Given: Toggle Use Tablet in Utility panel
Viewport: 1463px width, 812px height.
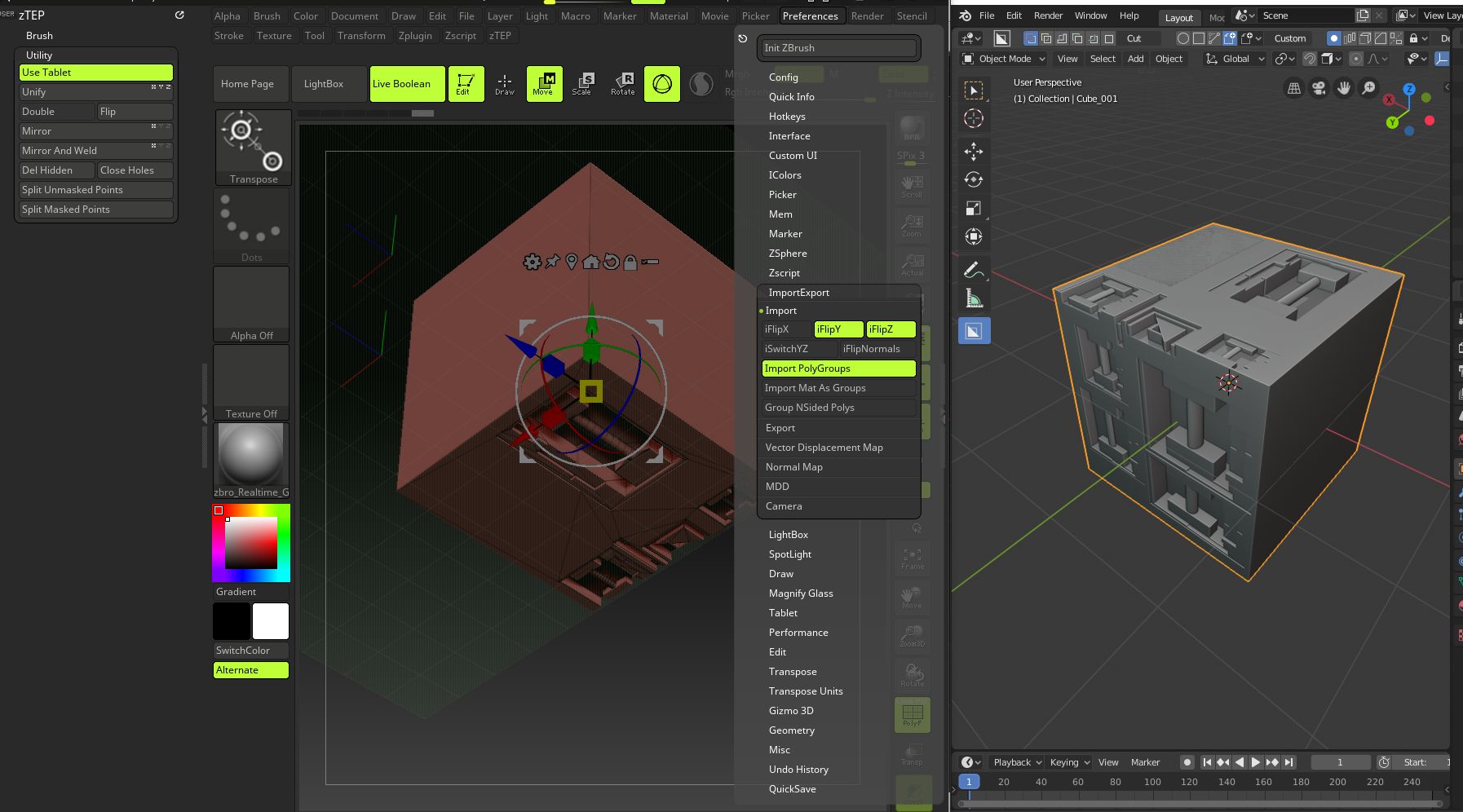Looking at the screenshot, I should coord(95,73).
